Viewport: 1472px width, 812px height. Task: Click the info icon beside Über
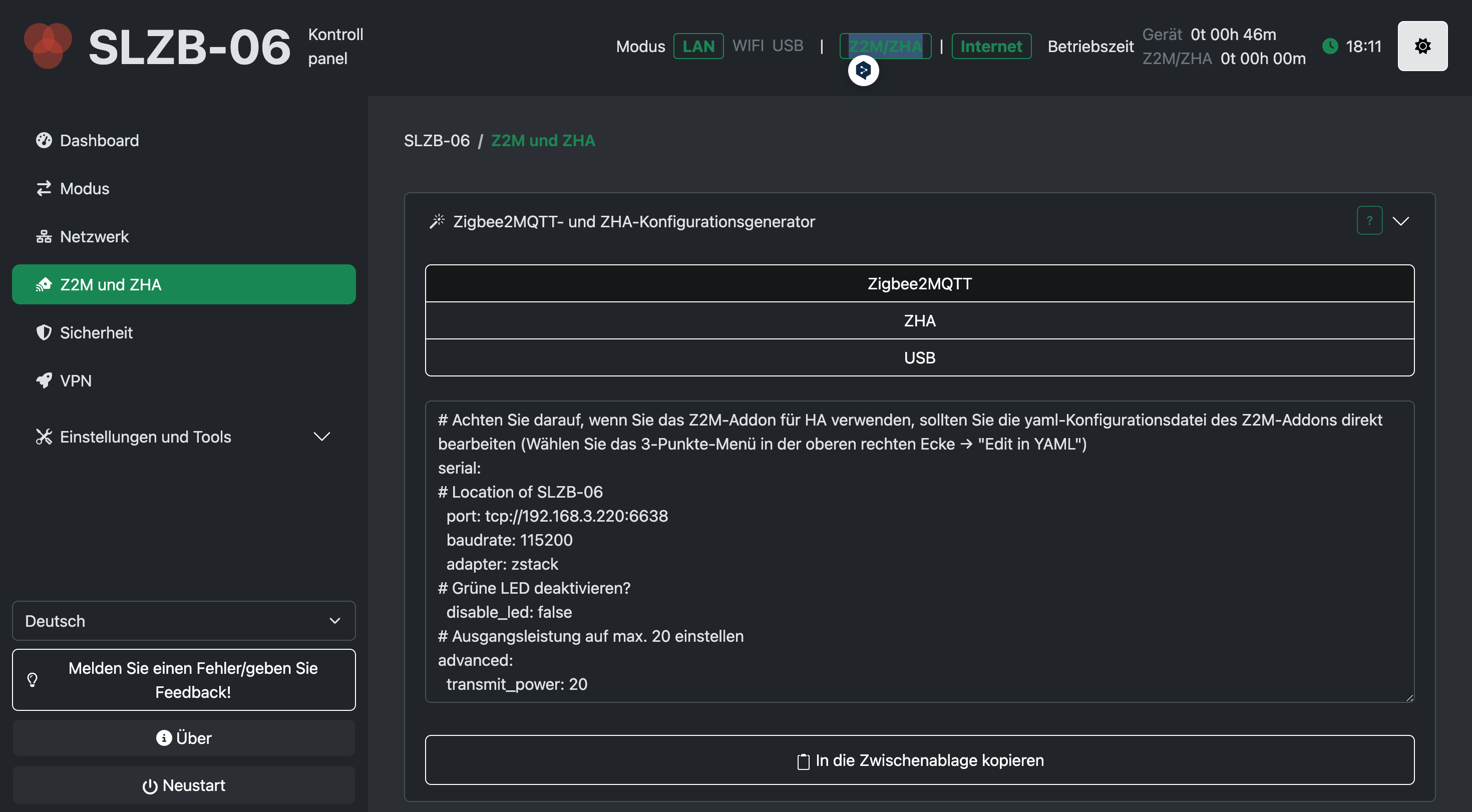[164, 738]
